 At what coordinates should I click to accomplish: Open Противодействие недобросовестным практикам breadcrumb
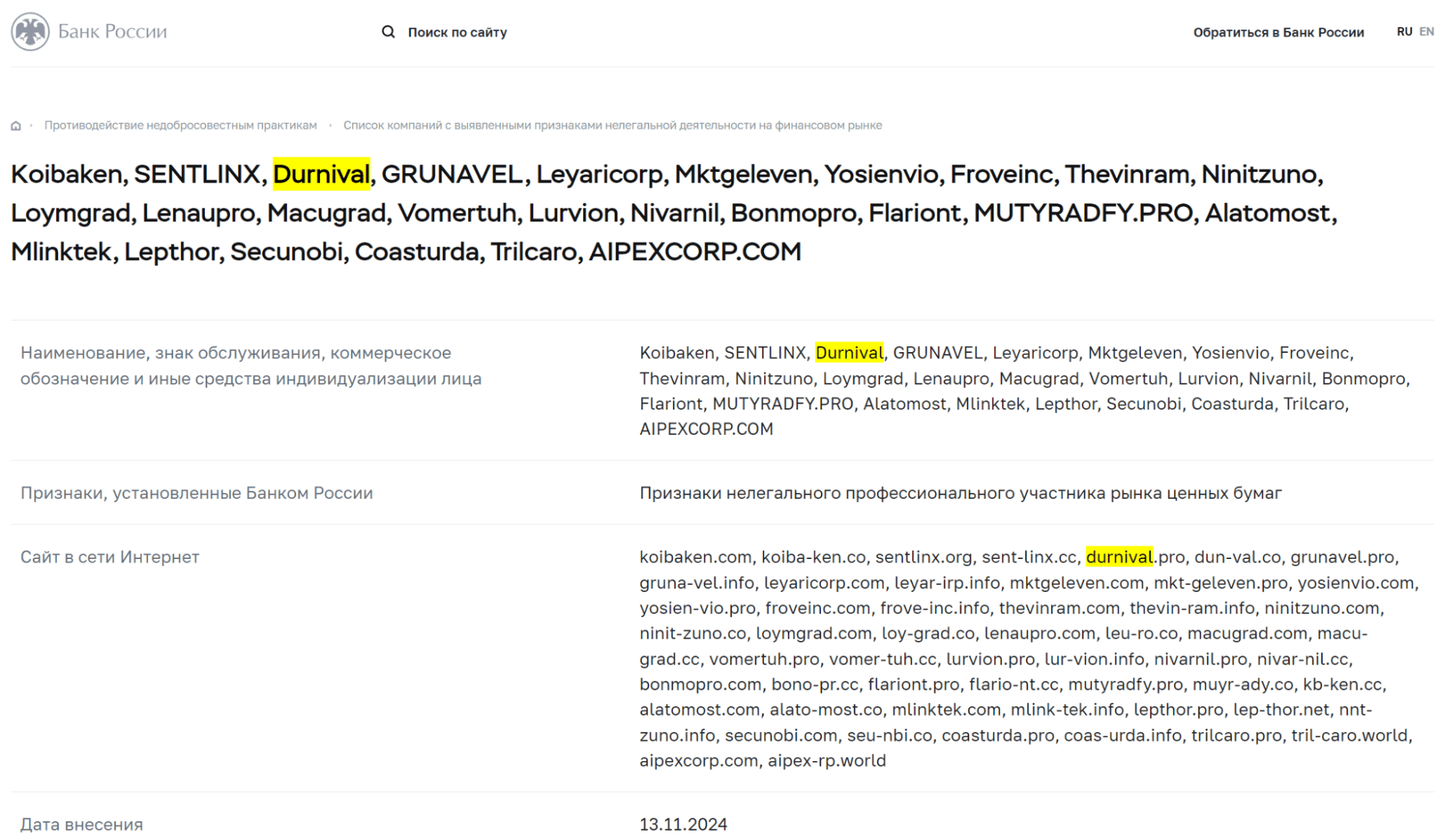click(x=180, y=125)
